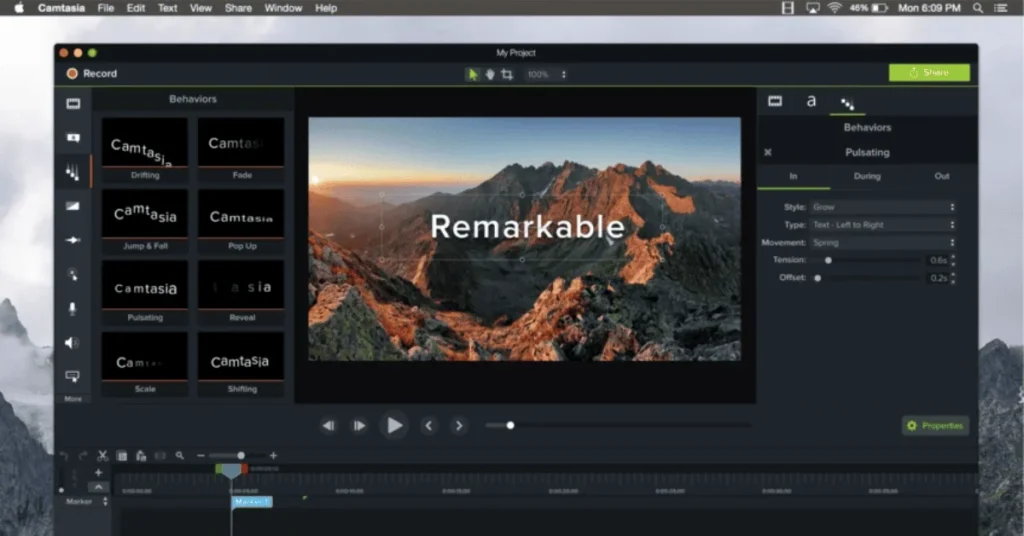The height and width of the screenshot is (536, 1024).
Task: Click the timeline magnifier zoom icon
Action: point(180,456)
